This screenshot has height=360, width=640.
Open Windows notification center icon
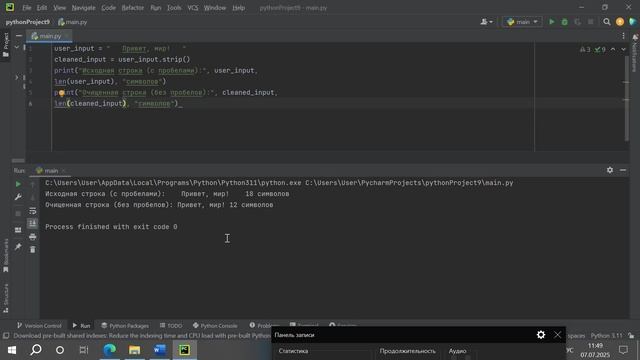623,350
